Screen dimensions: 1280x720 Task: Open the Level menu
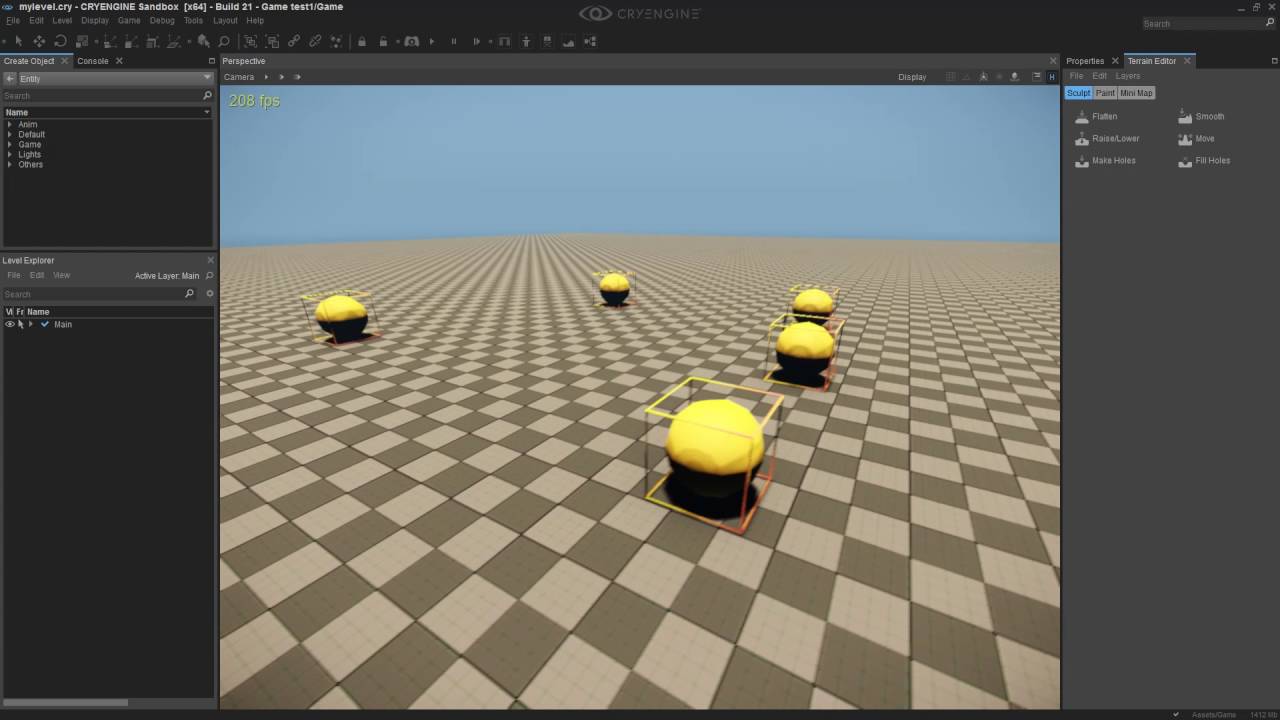click(x=62, y=20)
